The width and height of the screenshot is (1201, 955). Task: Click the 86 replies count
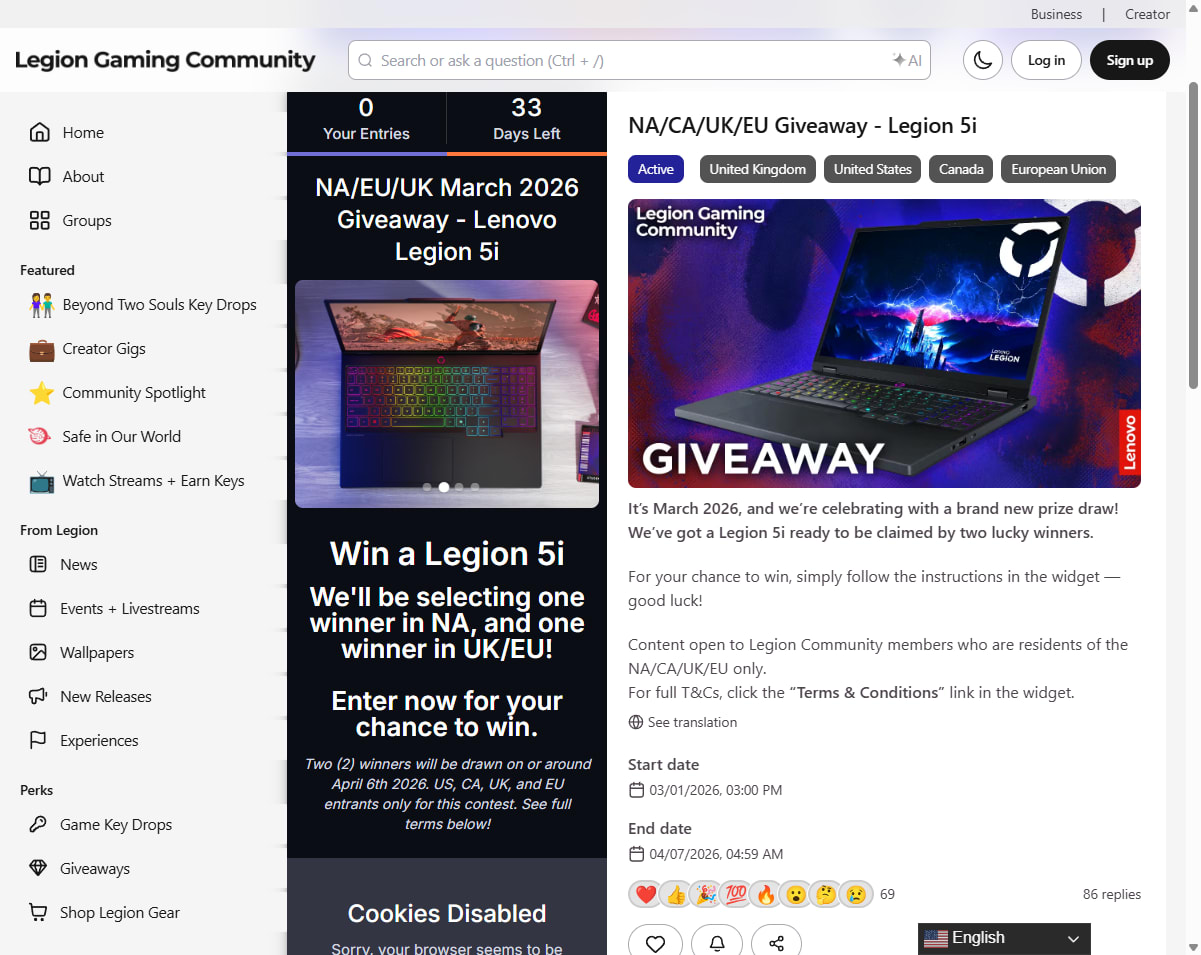tap(1111, 894)
